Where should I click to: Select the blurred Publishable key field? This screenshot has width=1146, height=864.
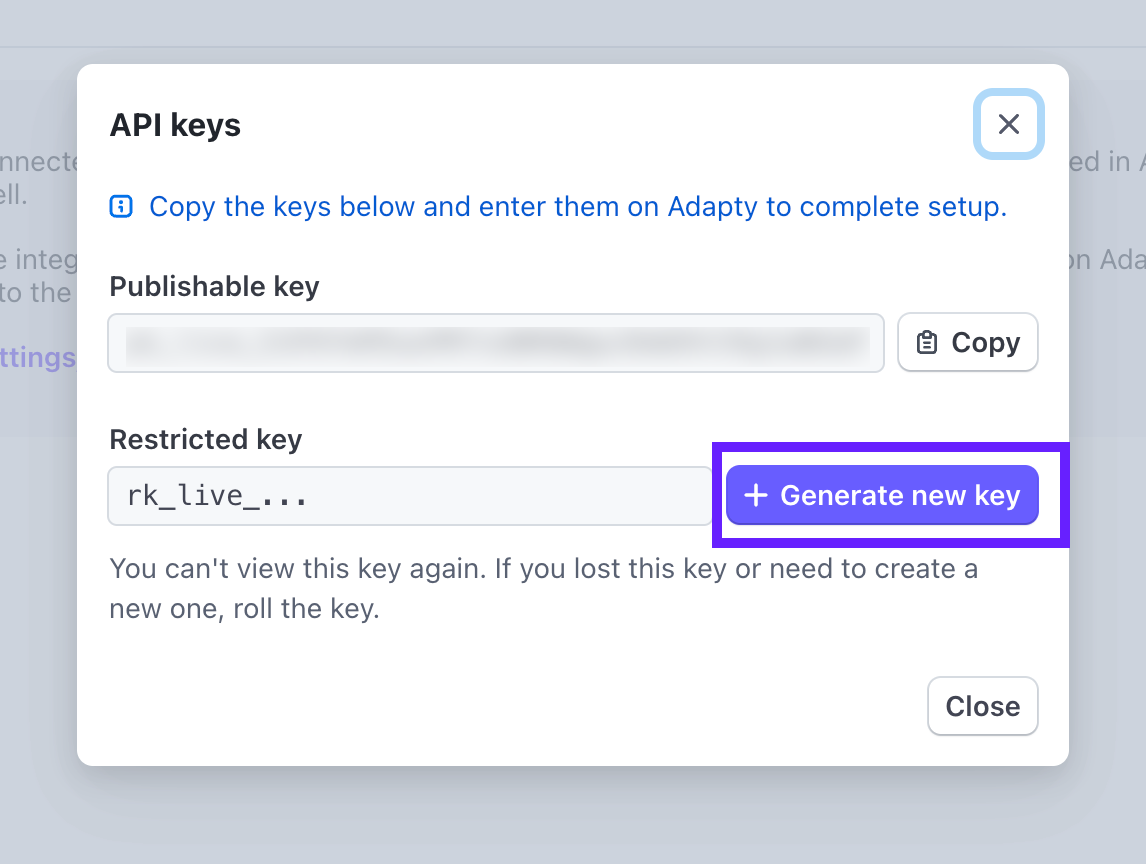coord(495,343)
